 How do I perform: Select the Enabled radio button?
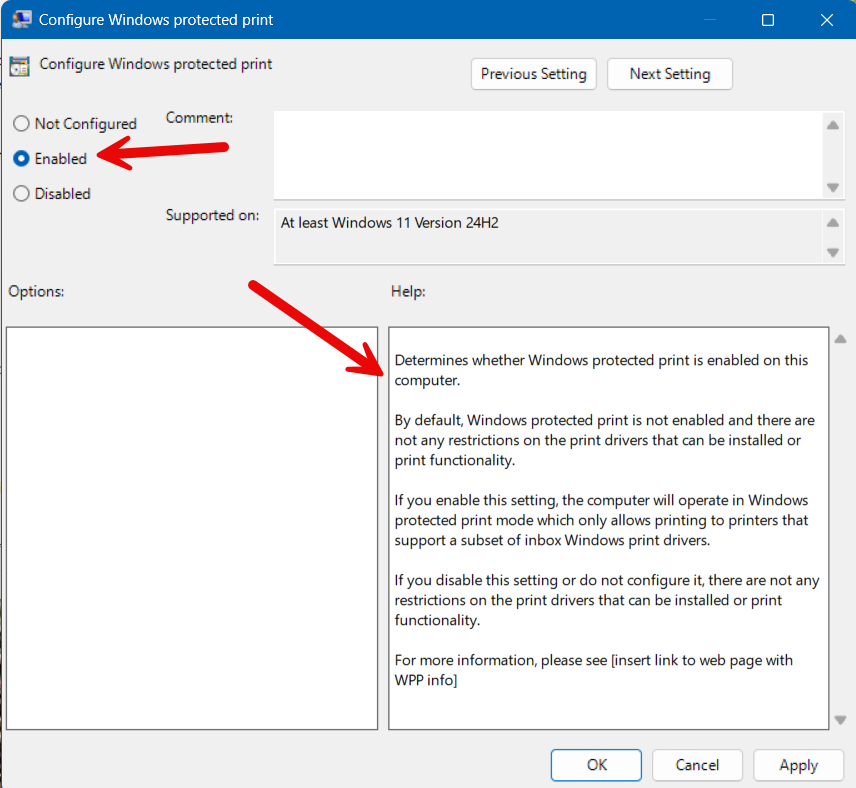(x=21, y=158)
